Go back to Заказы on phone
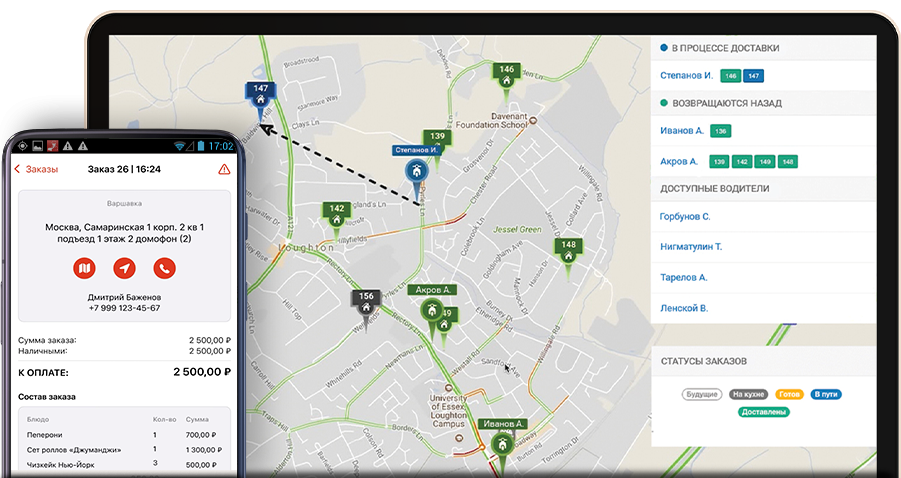This screenshot has height=478, width=901. 36,169
